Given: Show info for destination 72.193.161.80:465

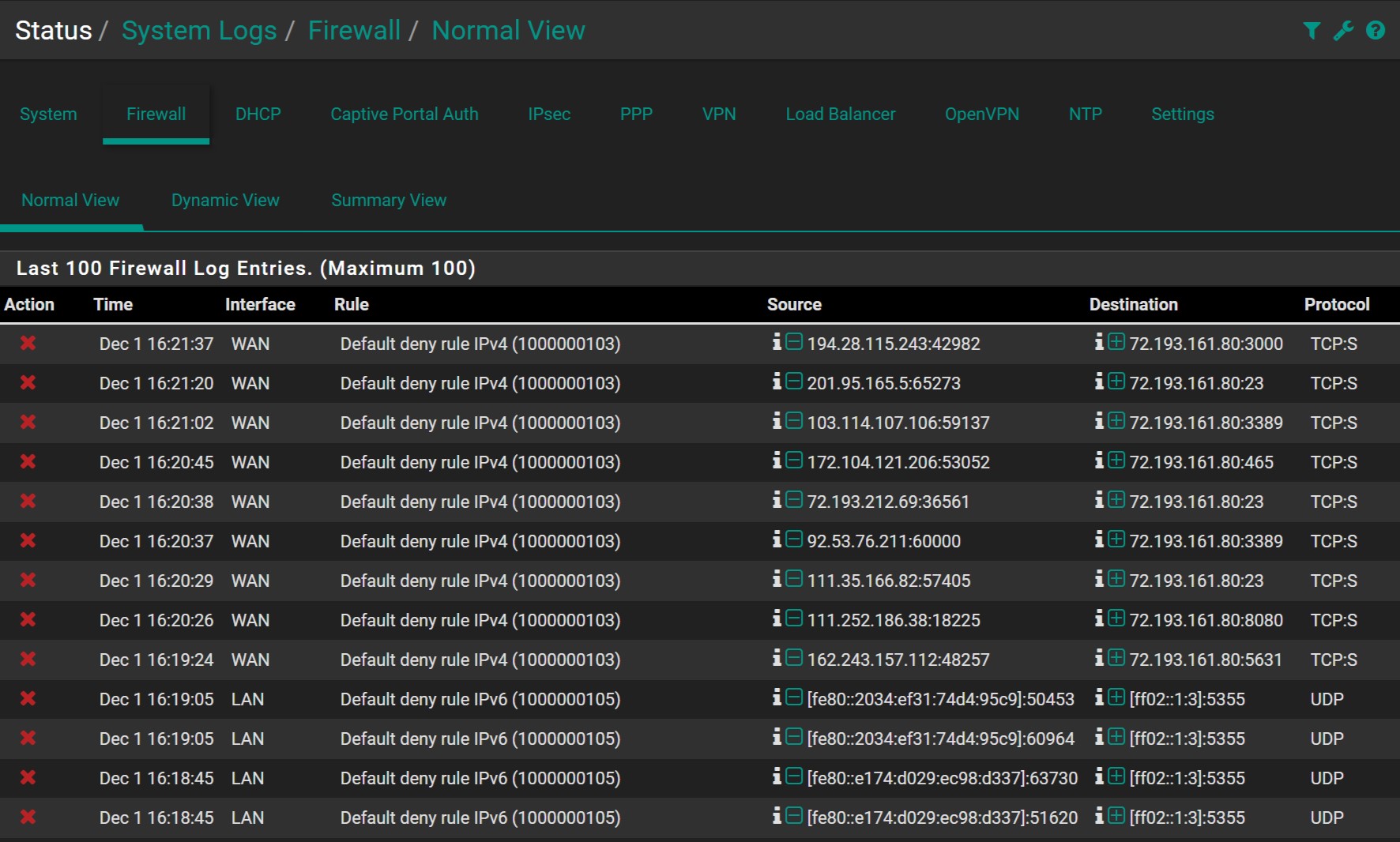Looking at the screenshot, I should pos(1100,460).
